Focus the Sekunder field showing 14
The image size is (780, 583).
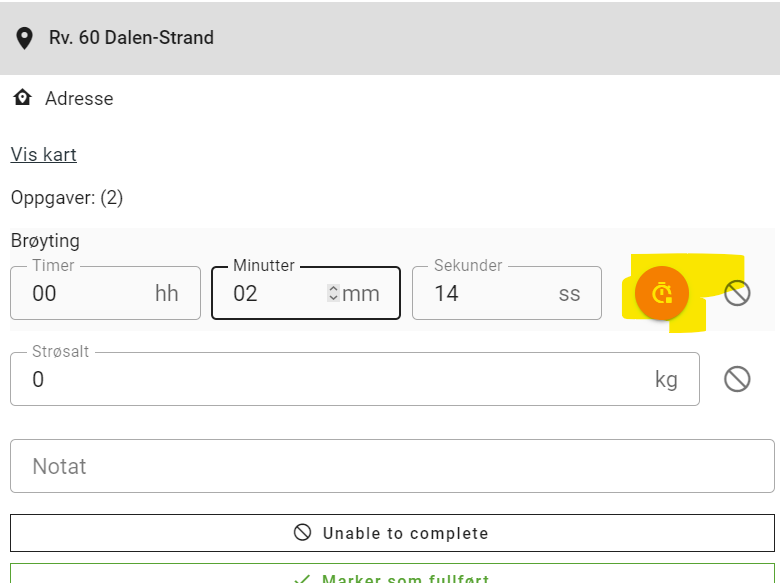(x=507, y=293)
